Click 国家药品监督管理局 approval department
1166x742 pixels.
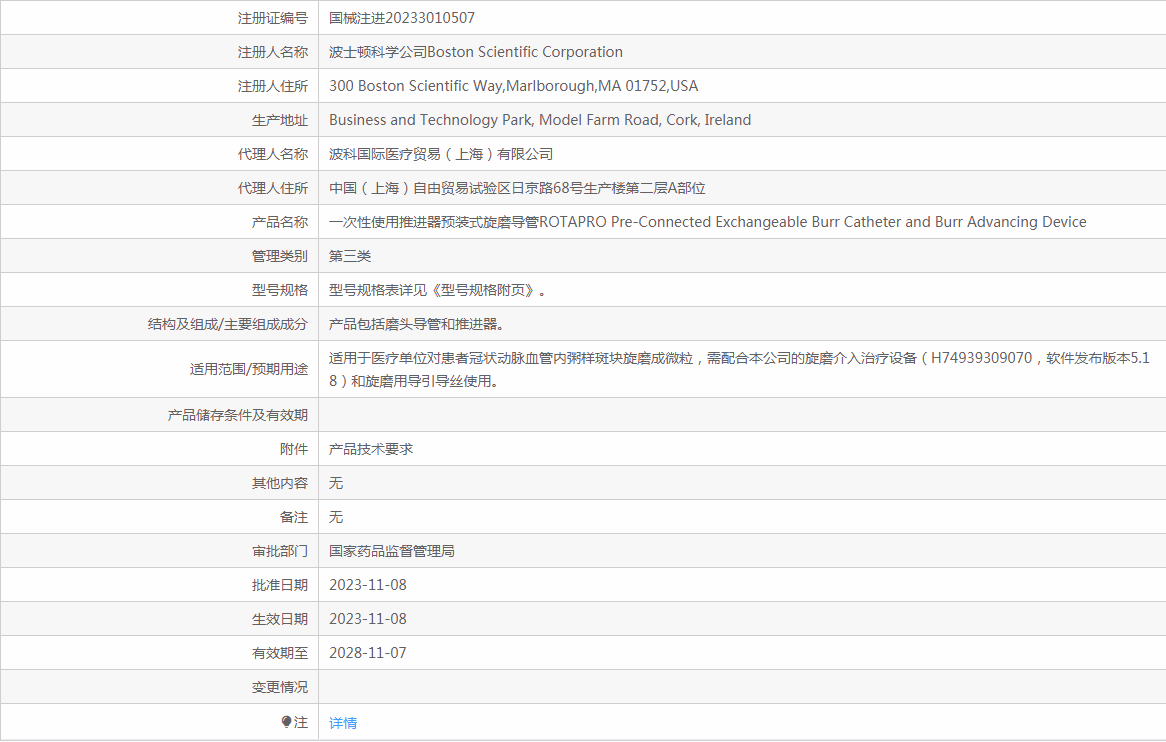pos(392,552)
